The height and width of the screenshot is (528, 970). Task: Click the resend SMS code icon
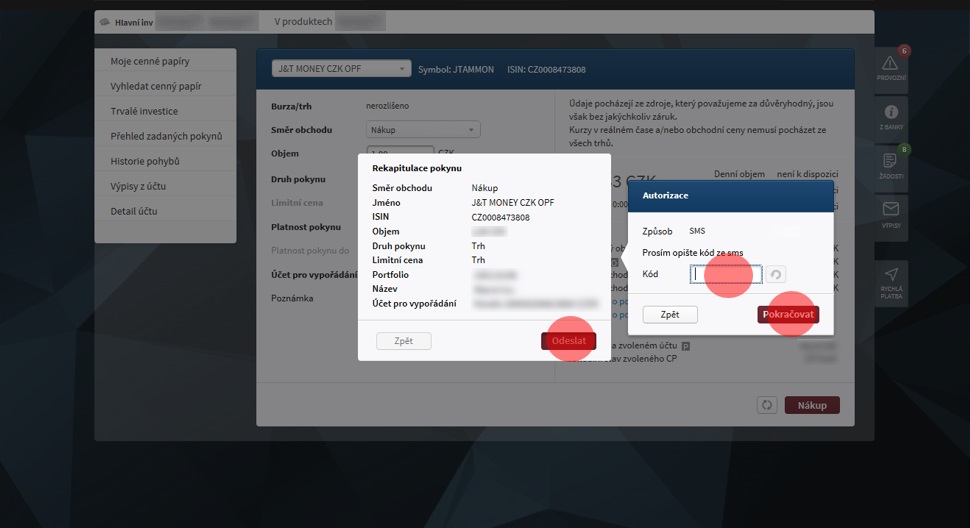pyautogui.click(x=776, y=275)
